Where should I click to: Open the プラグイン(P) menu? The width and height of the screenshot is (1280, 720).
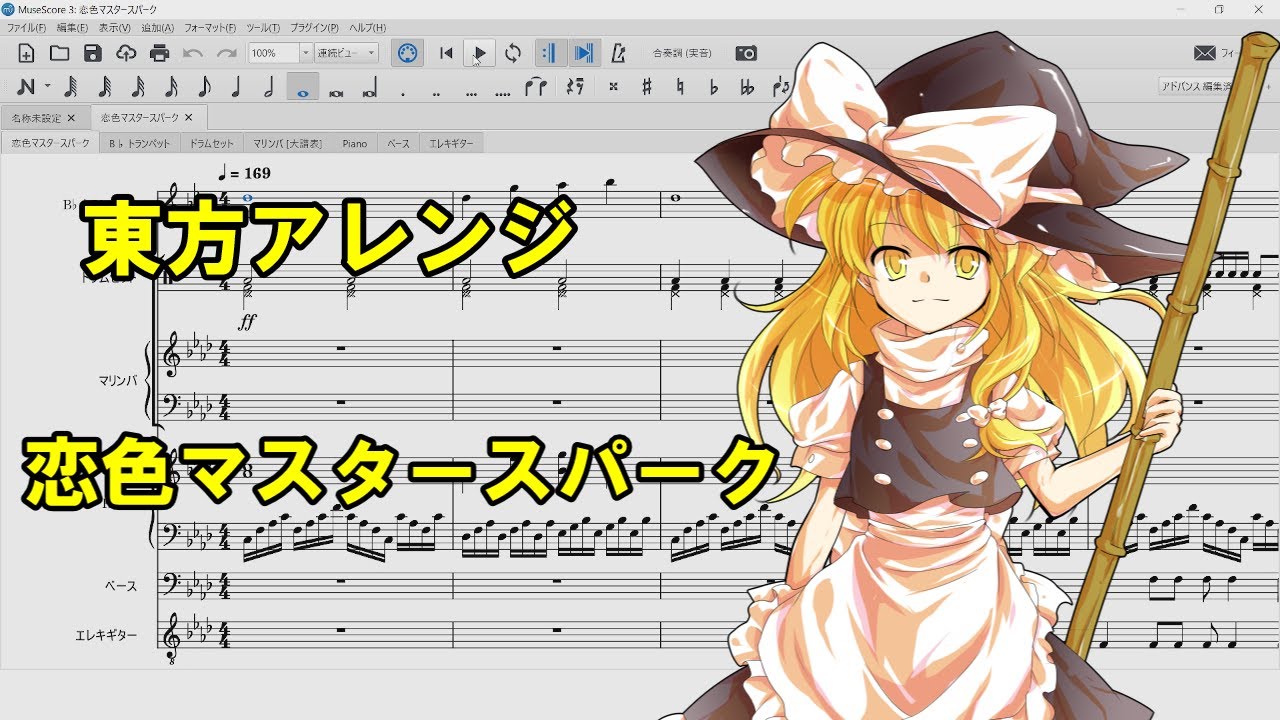tap(314, 28)
